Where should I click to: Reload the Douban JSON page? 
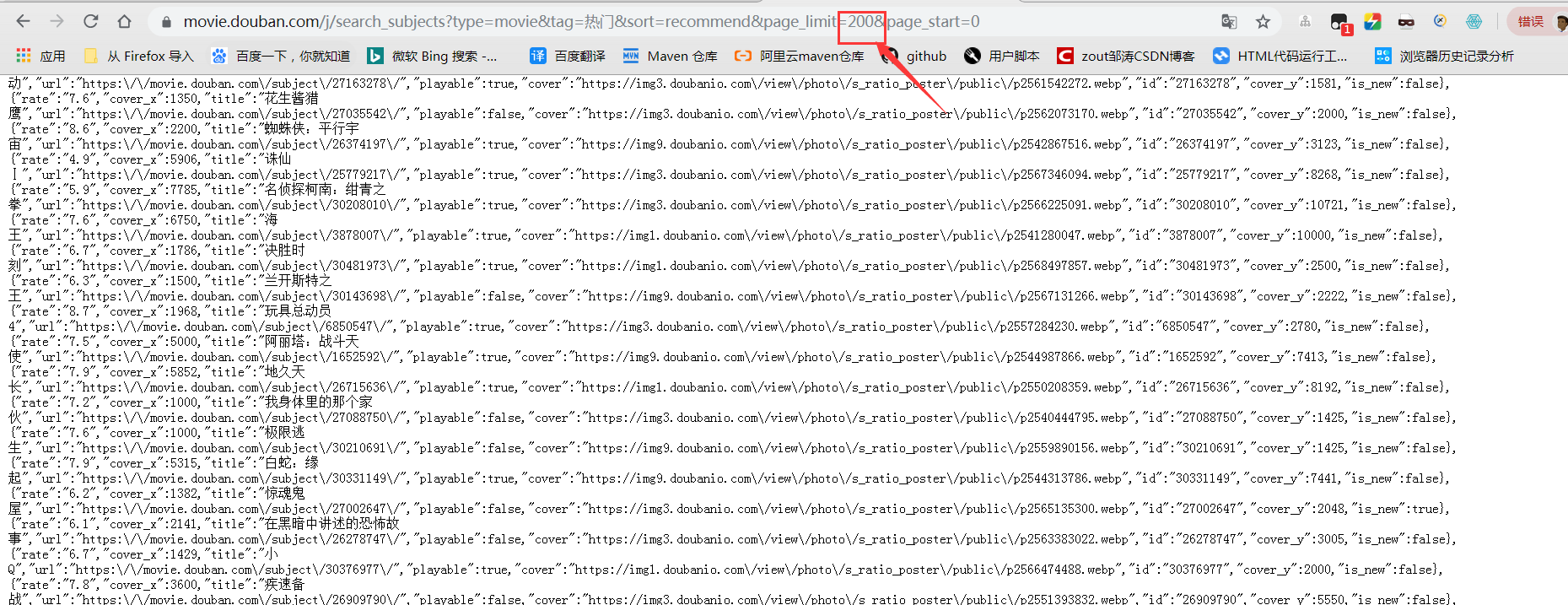pyautogui.click(x=90, y=21)
